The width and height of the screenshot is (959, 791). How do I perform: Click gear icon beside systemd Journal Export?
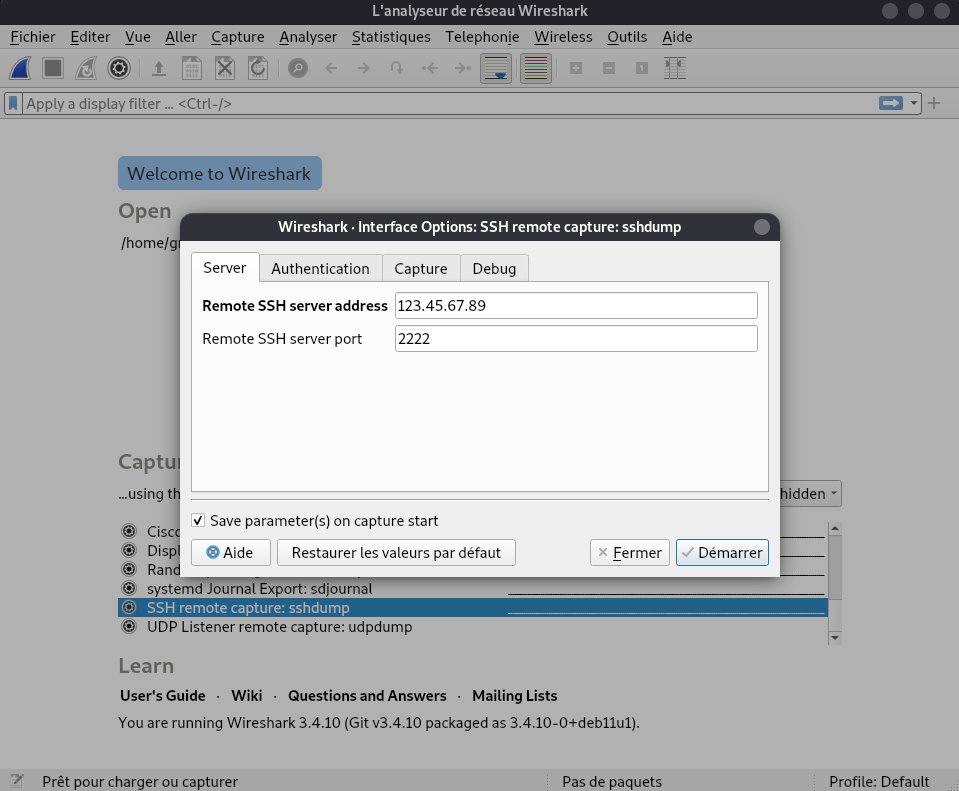(129, 588)
